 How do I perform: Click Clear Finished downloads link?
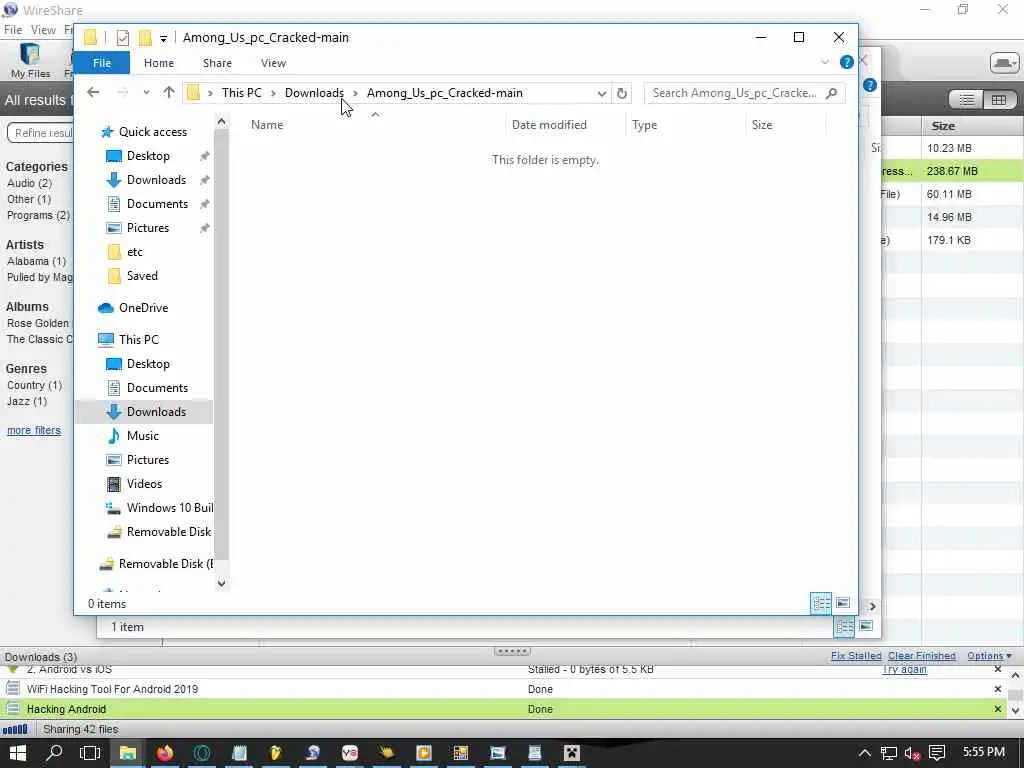click(x=921, y=656)
